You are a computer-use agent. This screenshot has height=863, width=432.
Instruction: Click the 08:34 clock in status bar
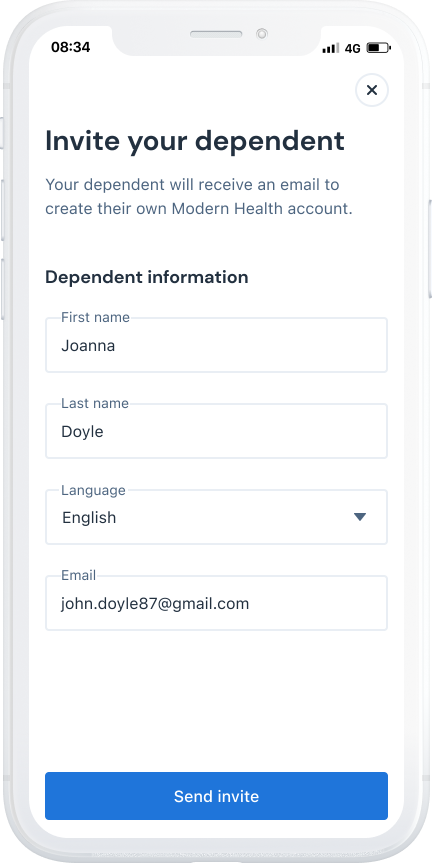pos(70,47)
